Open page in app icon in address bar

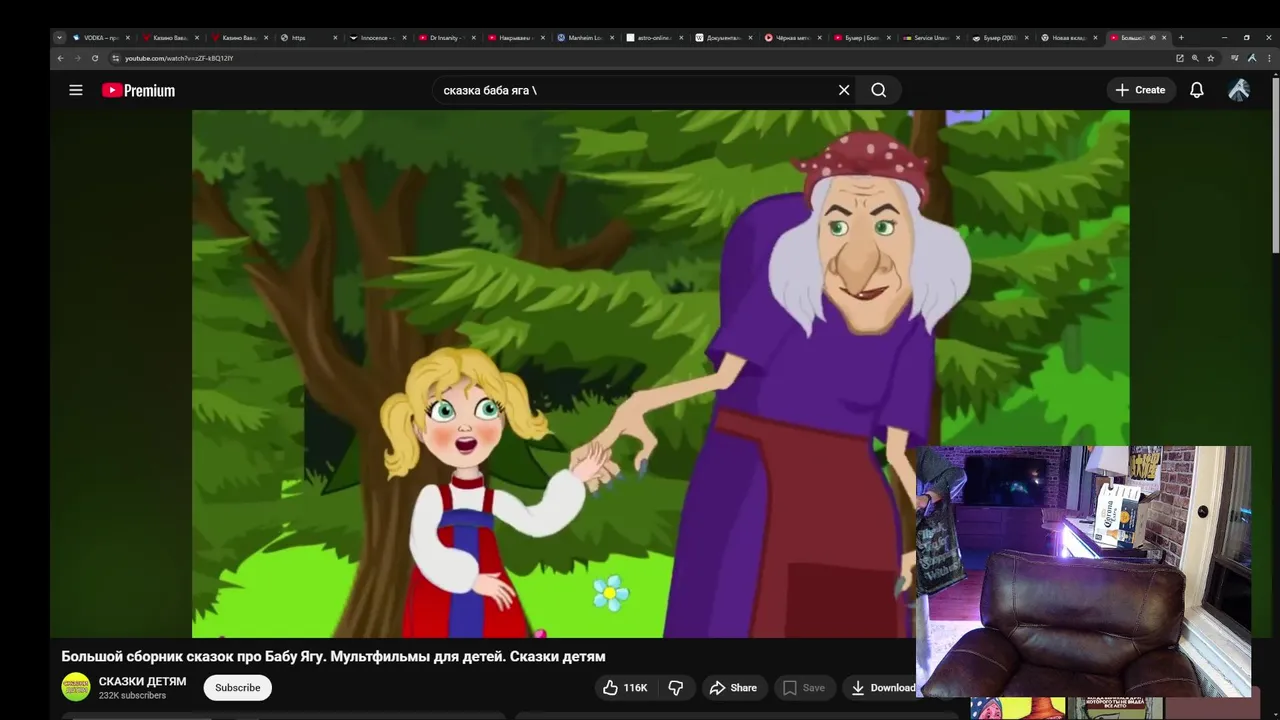(x=1180, y=58)
